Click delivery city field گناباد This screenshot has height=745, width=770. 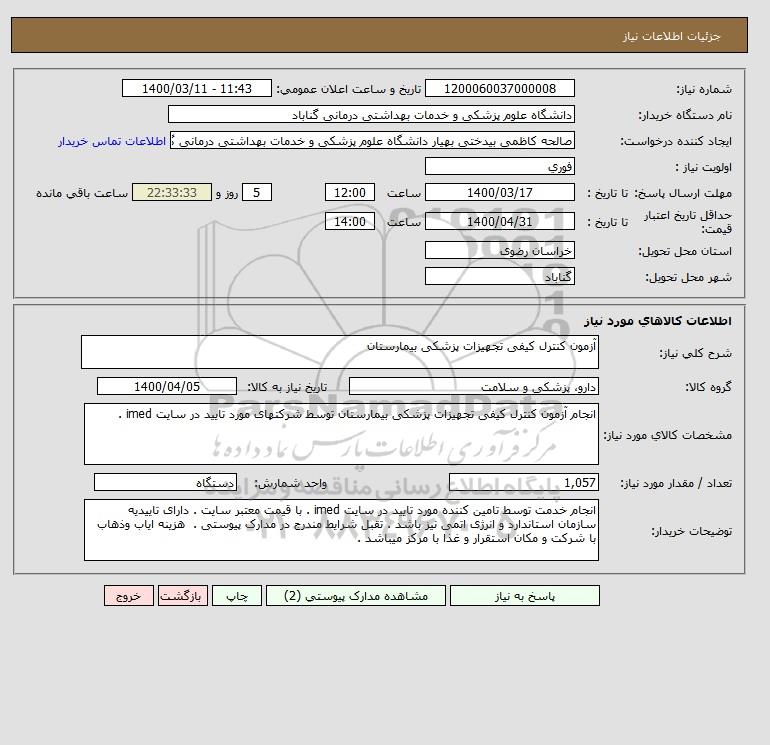click(x=499, y=276)
